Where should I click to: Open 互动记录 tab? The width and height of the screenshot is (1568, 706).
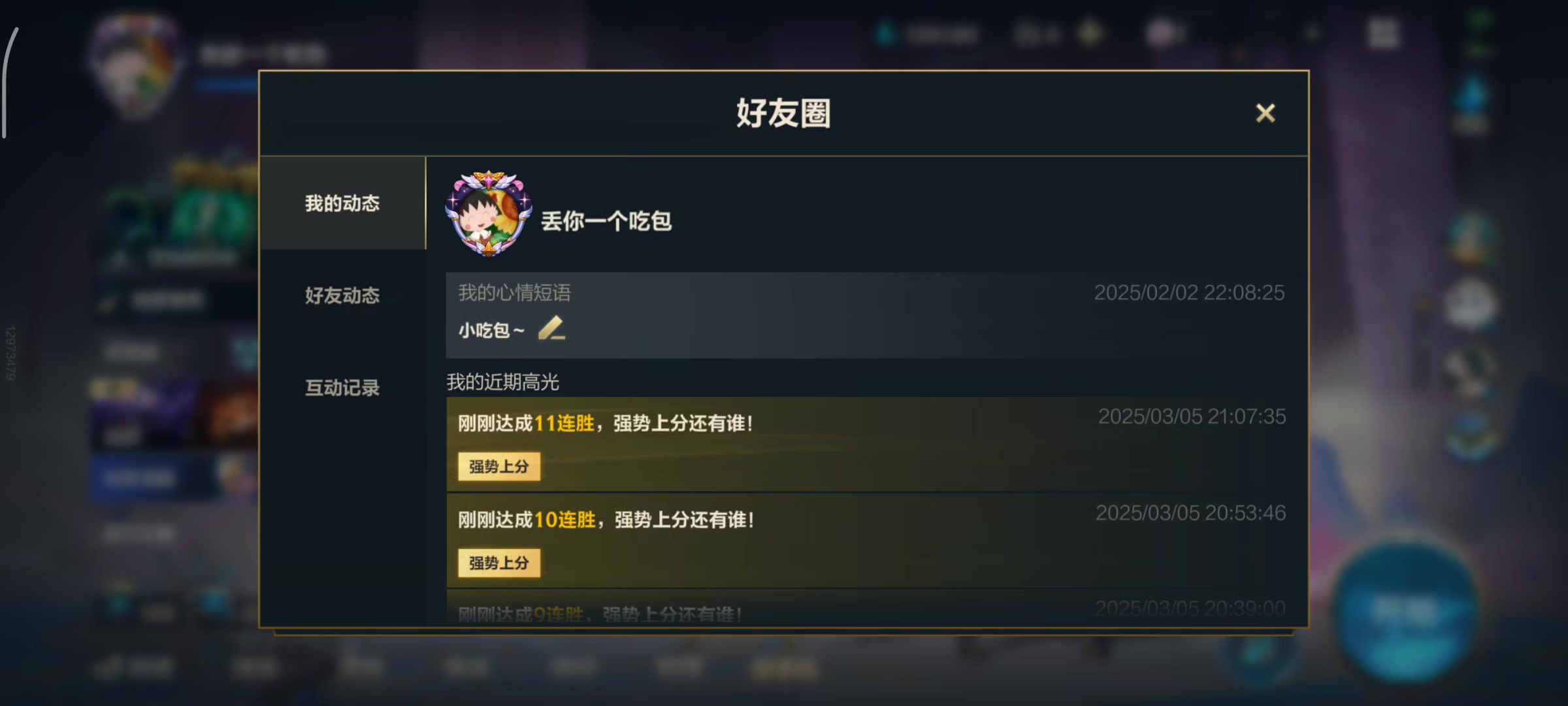(342, 388)
